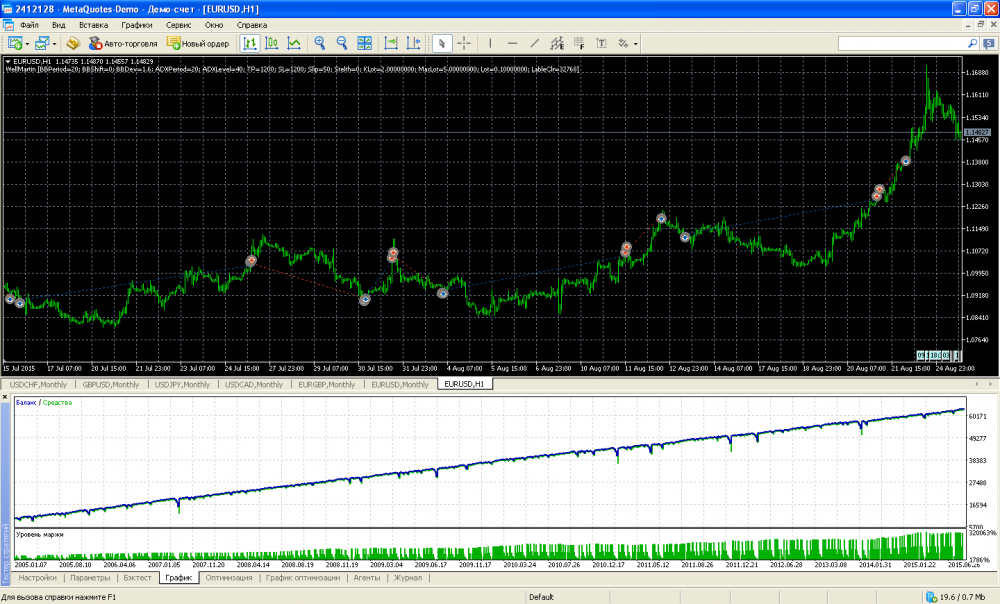Viewport: 1000px width, 604px height.
Task: Select the crosshair cursor tool
Action: click(464, 43)
